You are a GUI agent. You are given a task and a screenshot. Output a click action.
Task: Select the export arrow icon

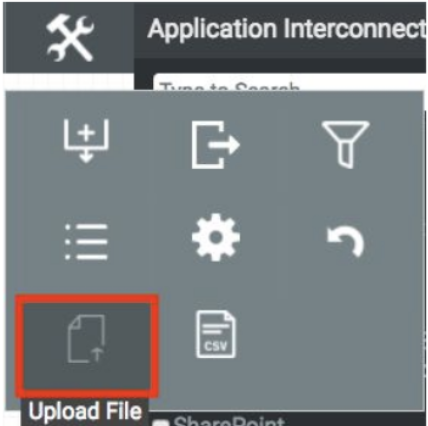pyautogui.click(x=216, y=145)
